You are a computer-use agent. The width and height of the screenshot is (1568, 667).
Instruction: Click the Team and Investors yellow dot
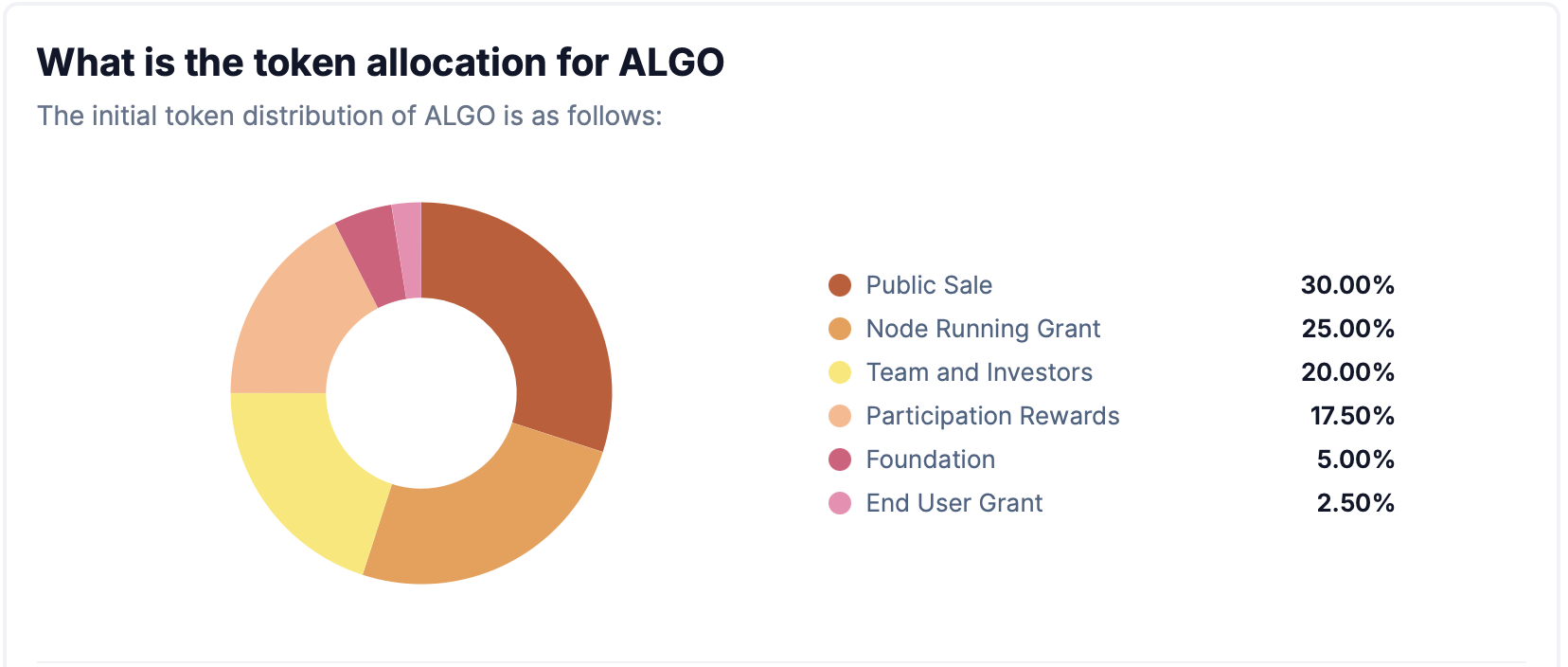840,372
